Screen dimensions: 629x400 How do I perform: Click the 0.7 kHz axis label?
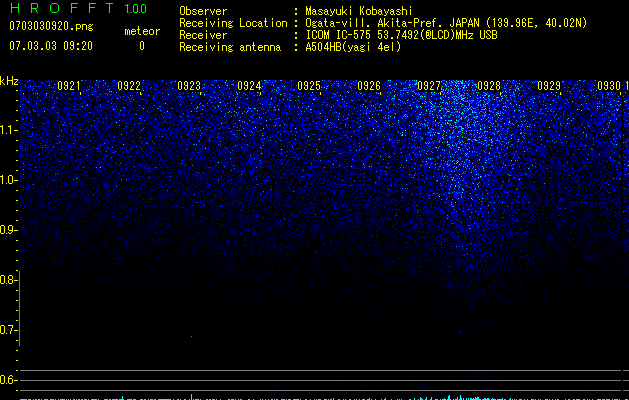pyautogui.click(x=7, y=330)
